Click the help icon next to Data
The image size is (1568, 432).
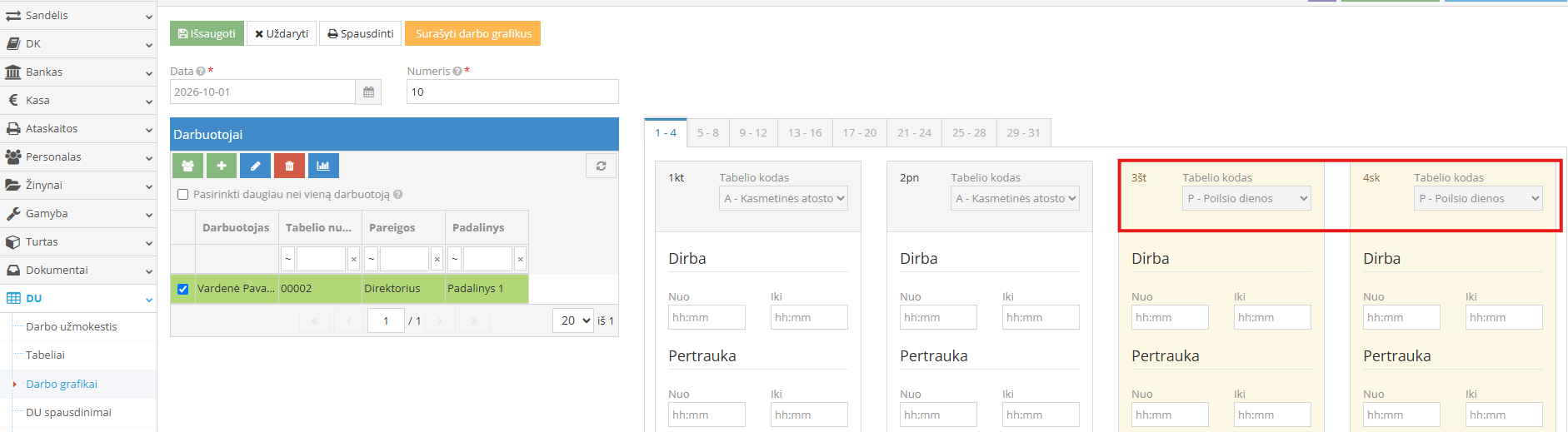click(x=201, y=72)
